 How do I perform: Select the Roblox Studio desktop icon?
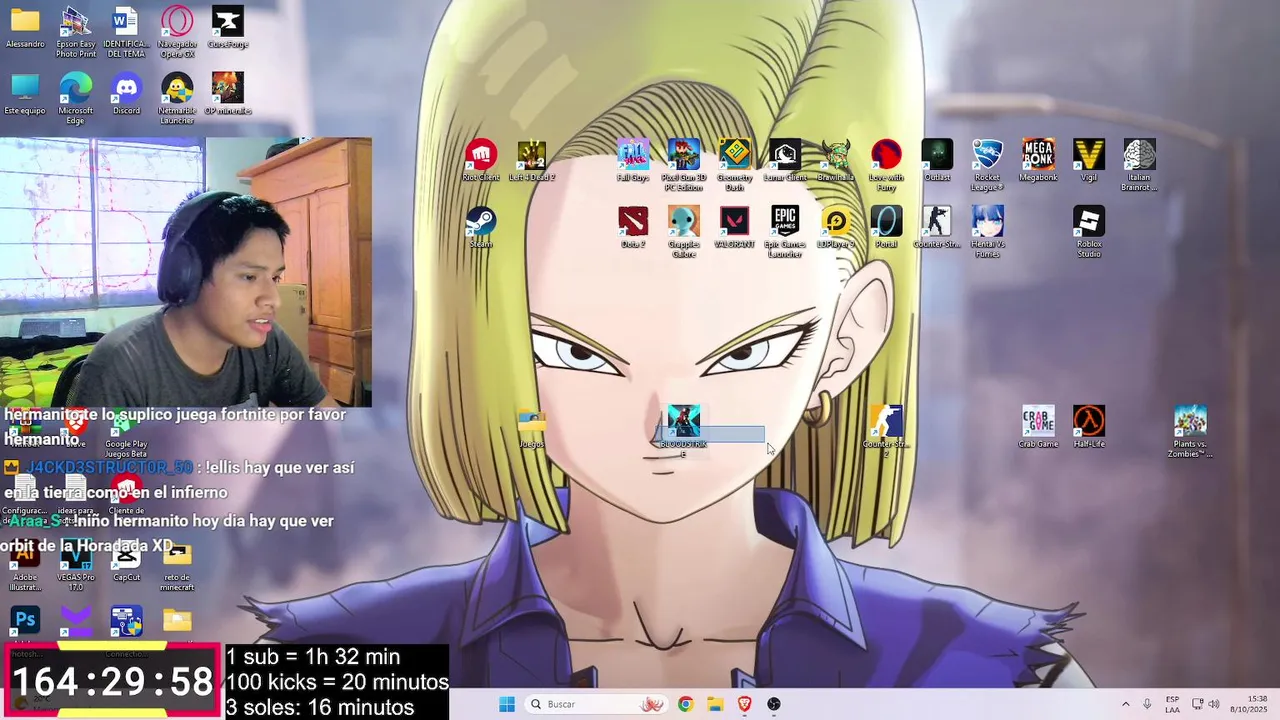click(x=1089, y=232)
